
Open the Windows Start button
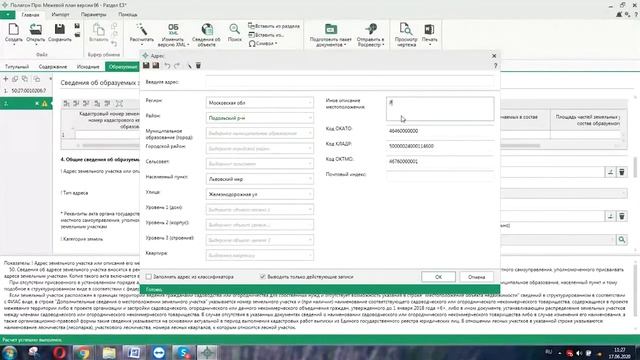point(9,352)
